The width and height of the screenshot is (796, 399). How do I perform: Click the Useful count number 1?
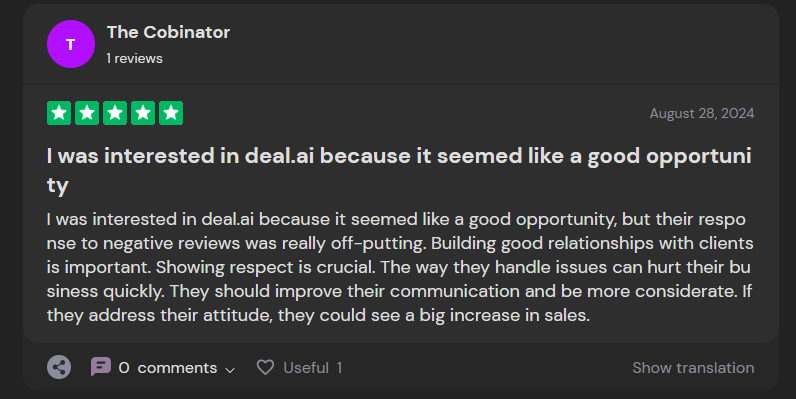339,368
